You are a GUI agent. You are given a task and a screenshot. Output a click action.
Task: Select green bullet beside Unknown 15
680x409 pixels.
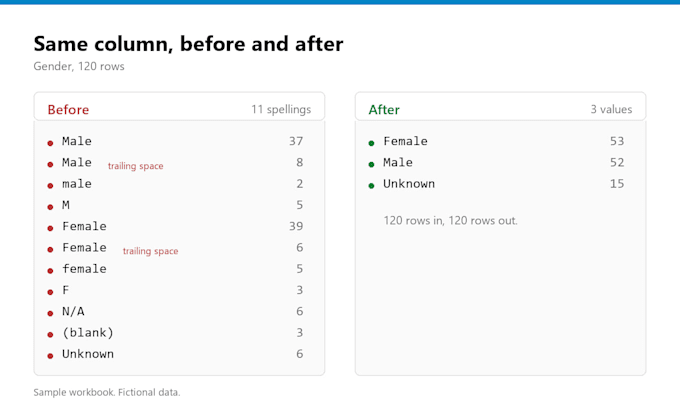point(371,186)
